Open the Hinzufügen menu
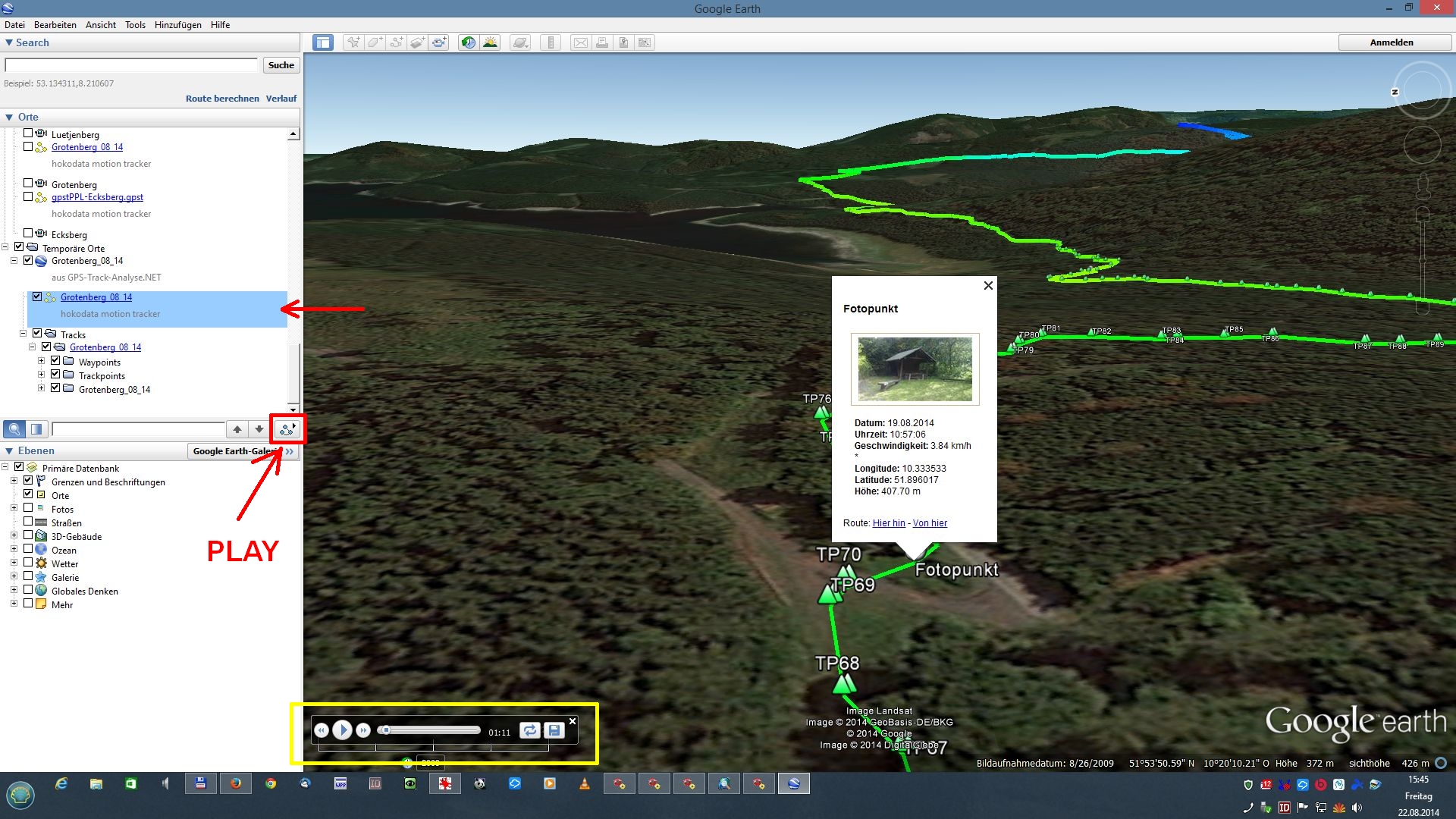This screenshot has height=819, width=1456. tap(177, 25)
